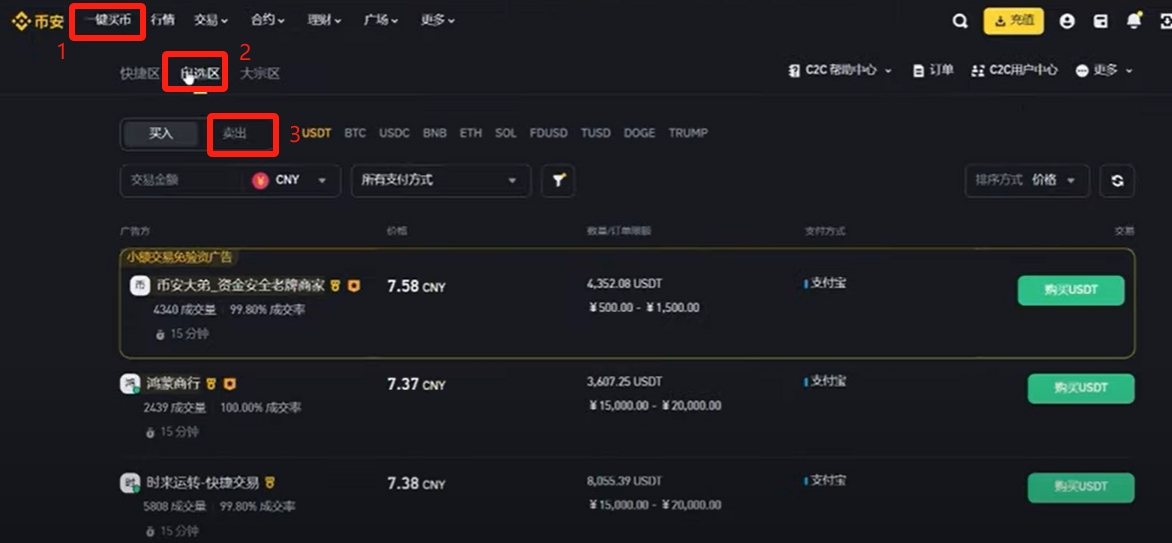
Task: Open C2C用户中心
Action: (1014, 70)
